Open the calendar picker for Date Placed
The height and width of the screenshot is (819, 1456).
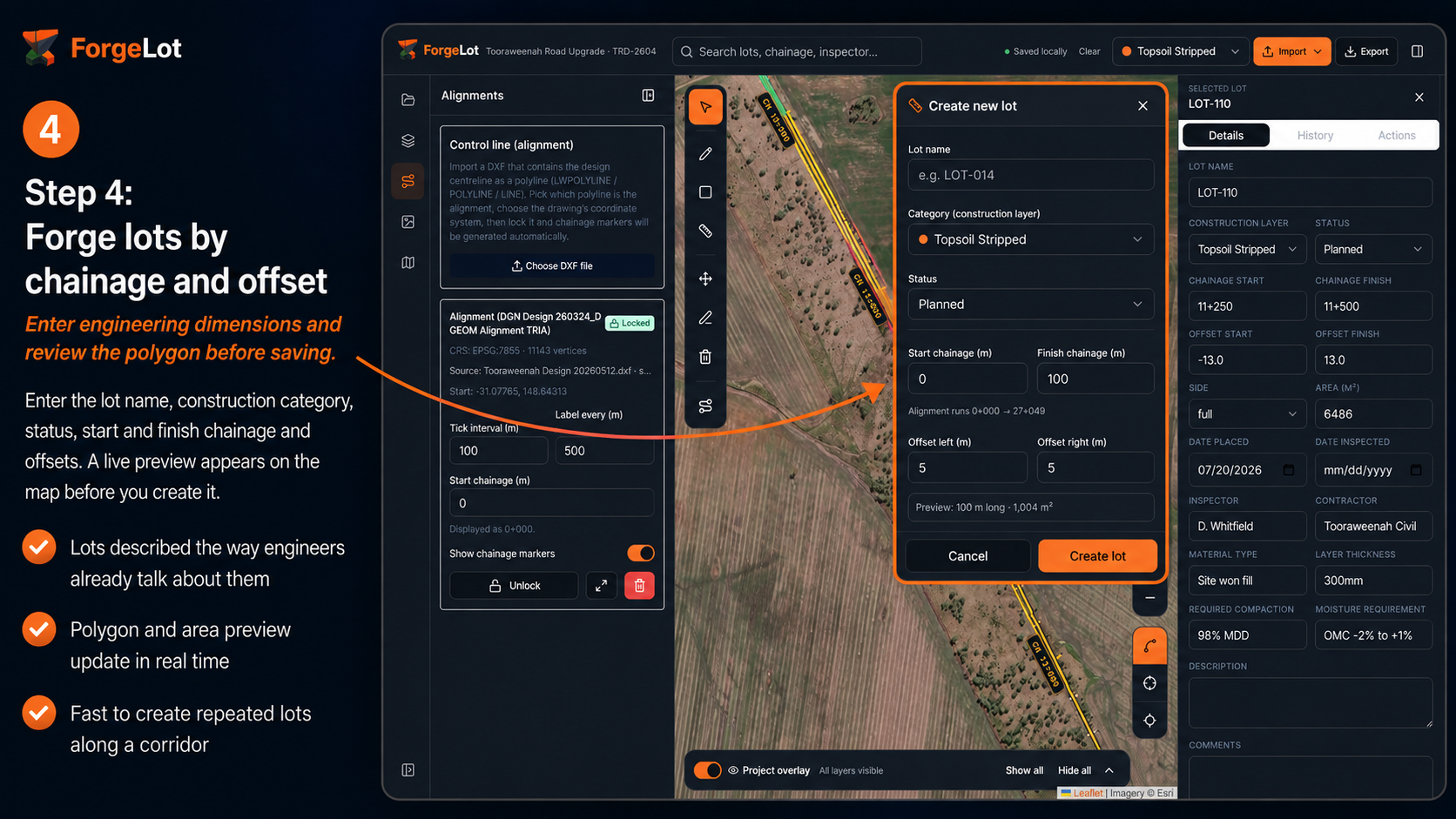(1289, 470)
